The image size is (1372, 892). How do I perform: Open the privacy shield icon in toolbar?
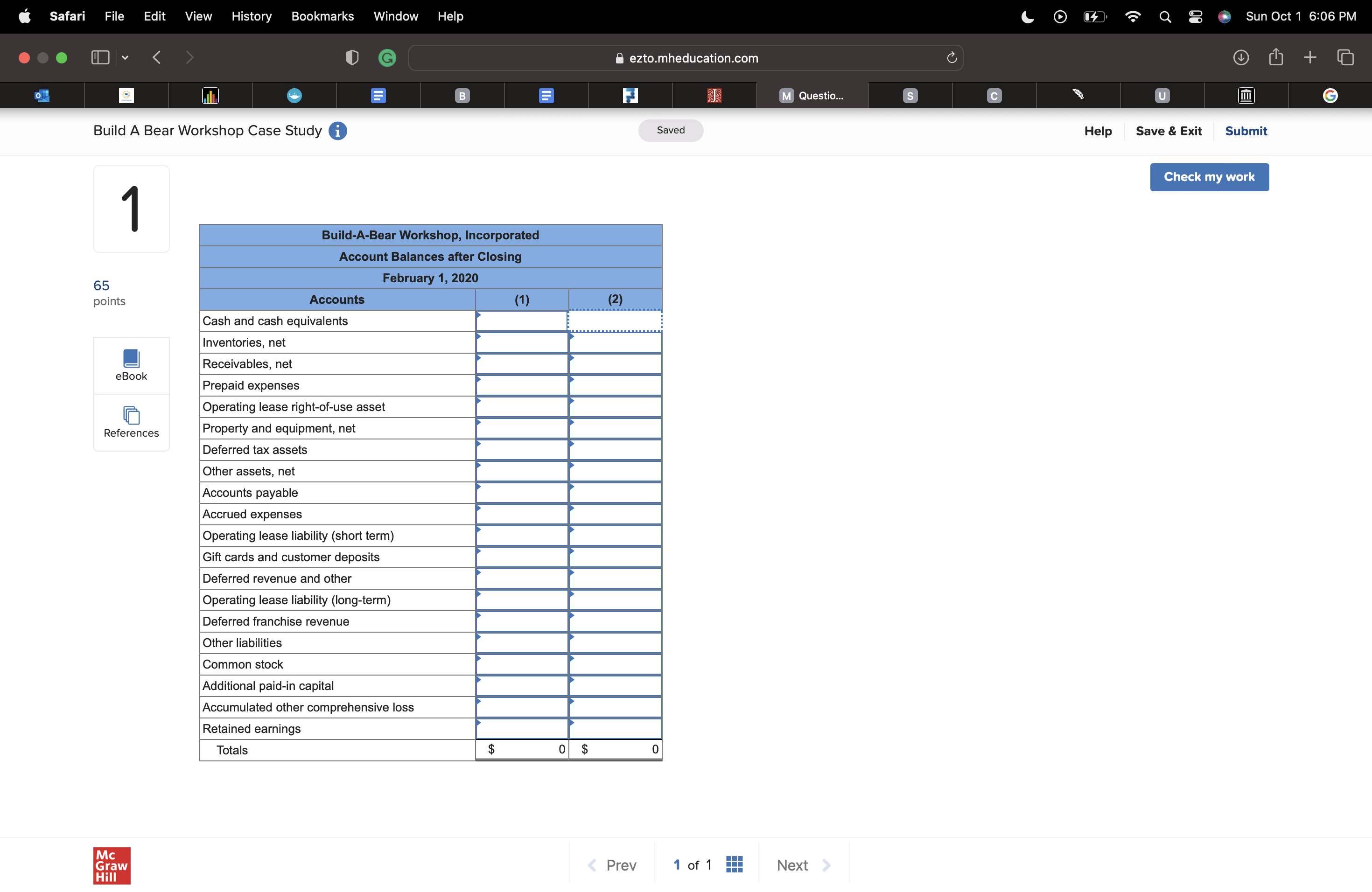(352, 58)
